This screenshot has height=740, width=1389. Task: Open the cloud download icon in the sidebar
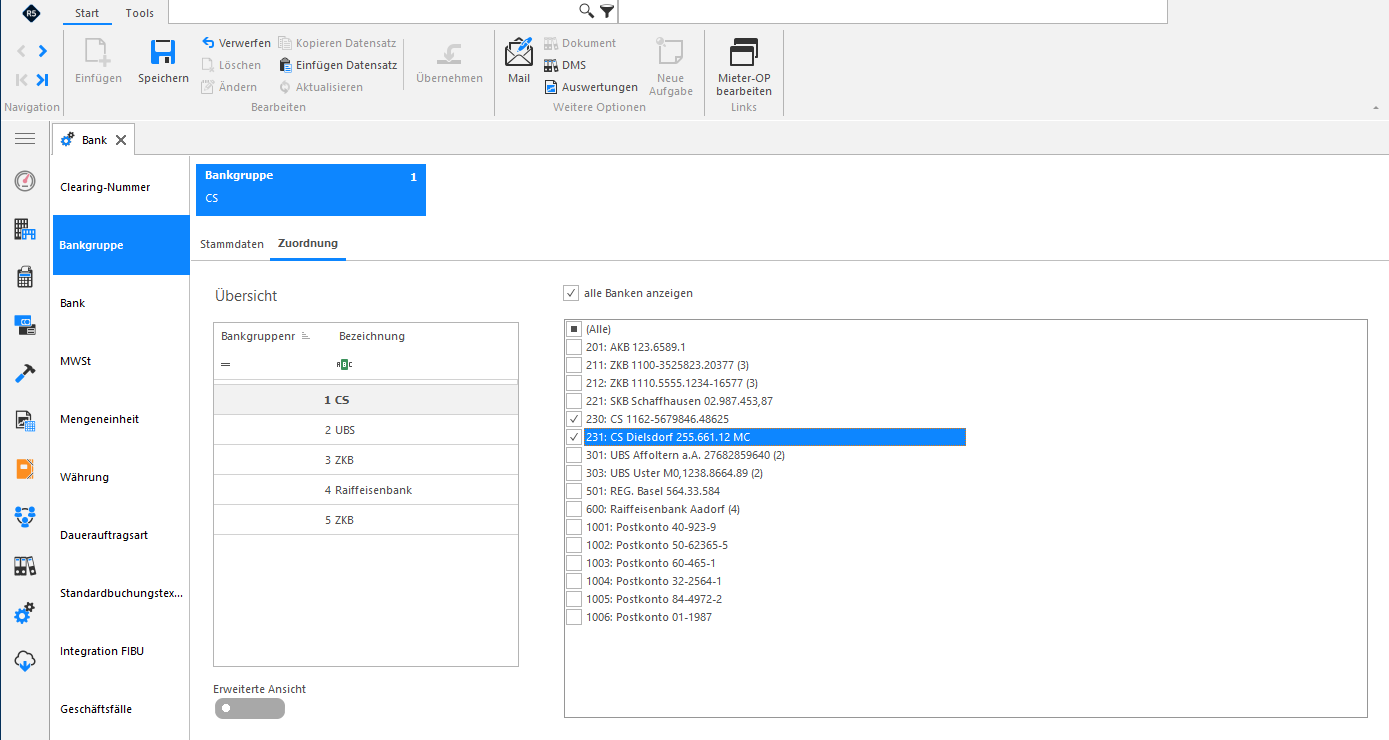25,661
